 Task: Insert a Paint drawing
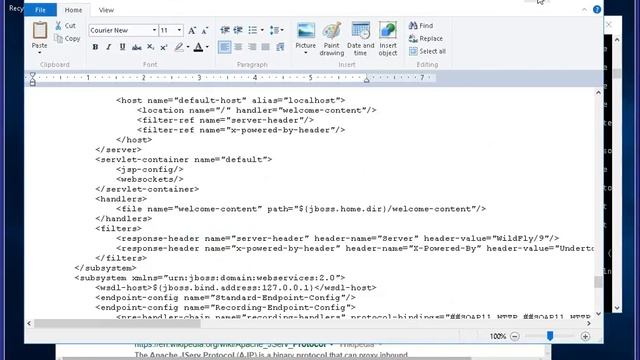pyautogui.click(x=331, y=39)
